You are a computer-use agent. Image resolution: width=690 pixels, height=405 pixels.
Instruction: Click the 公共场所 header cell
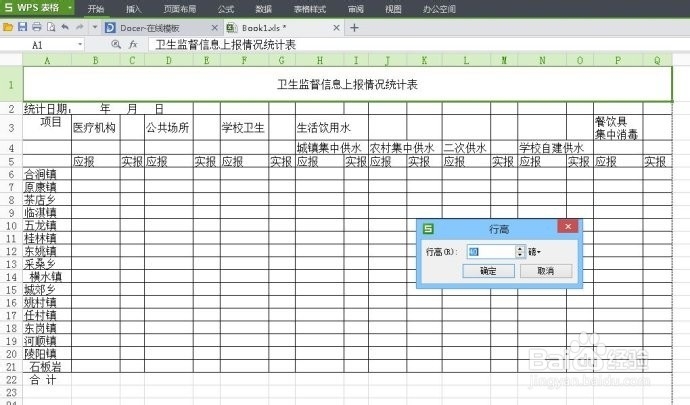pyautogui.click(x=169, y=128)
